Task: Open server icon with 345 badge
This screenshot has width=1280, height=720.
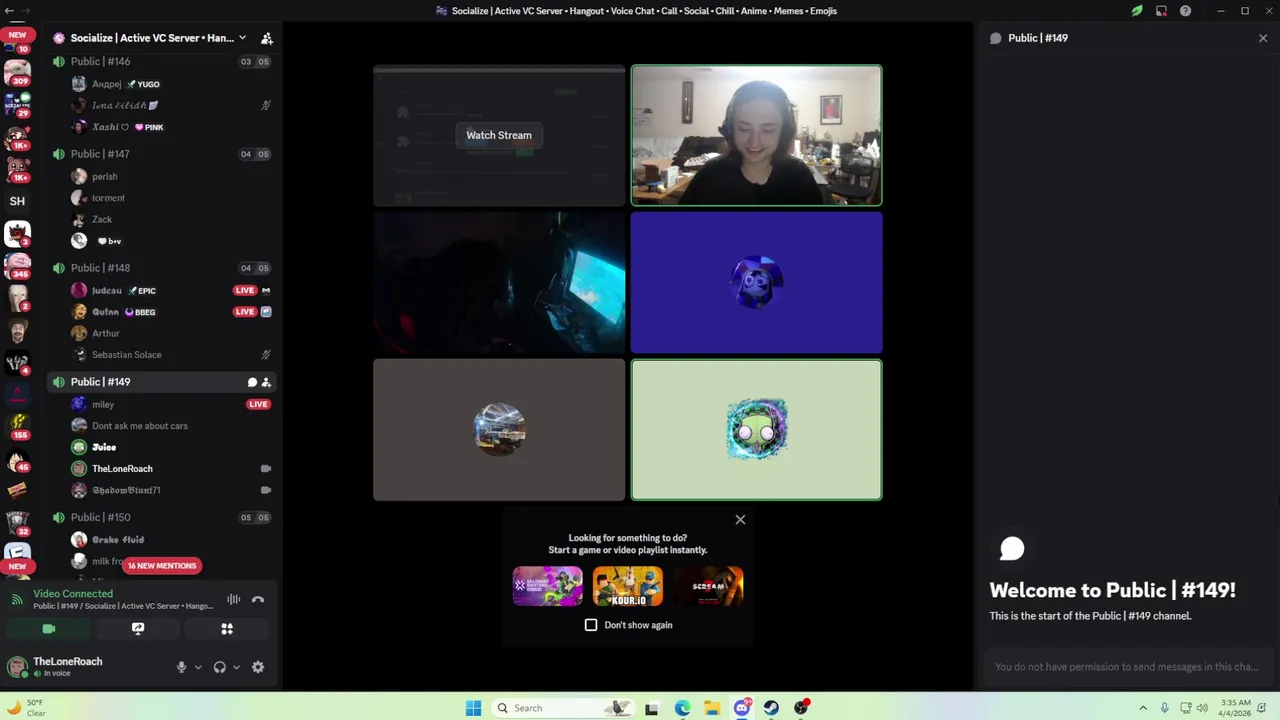Action: tap(17, 265)
